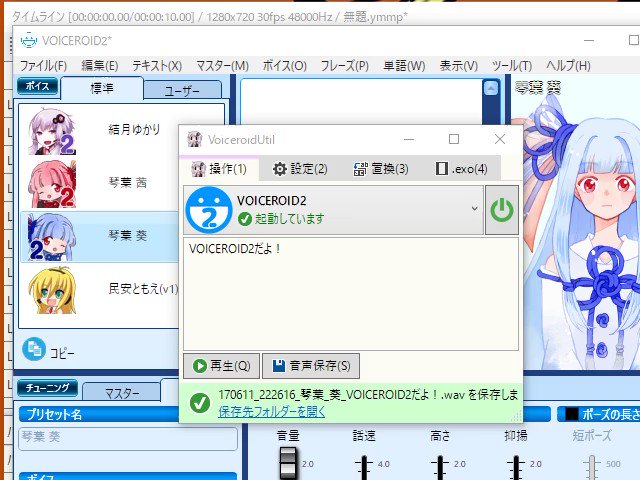Click the green success checkmark status icon
This screenshot has width=640, height=480.
(x=200, y=403)
